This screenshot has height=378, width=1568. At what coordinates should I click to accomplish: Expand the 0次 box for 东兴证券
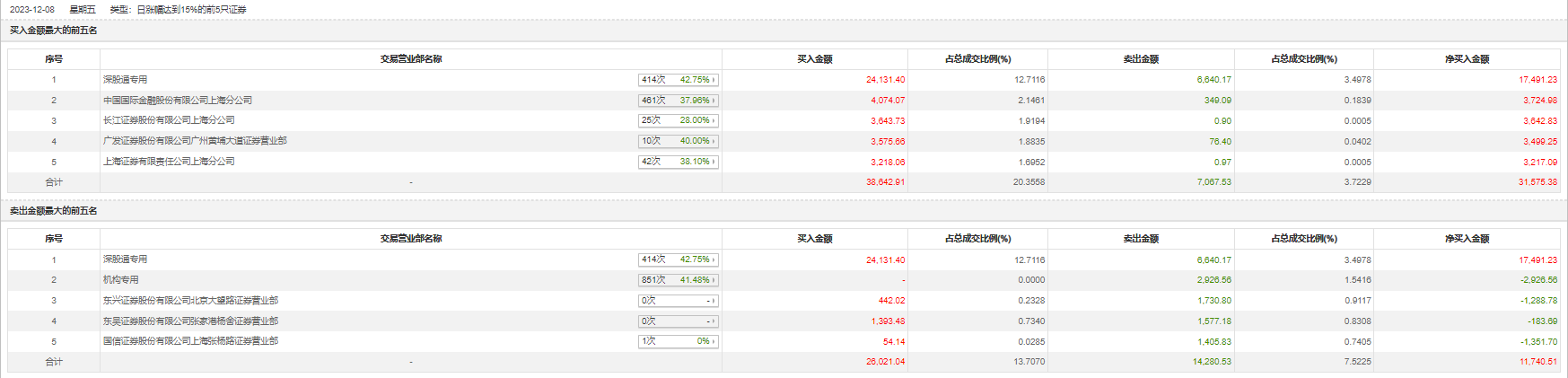pyautogui.click(x=679, y=301)
